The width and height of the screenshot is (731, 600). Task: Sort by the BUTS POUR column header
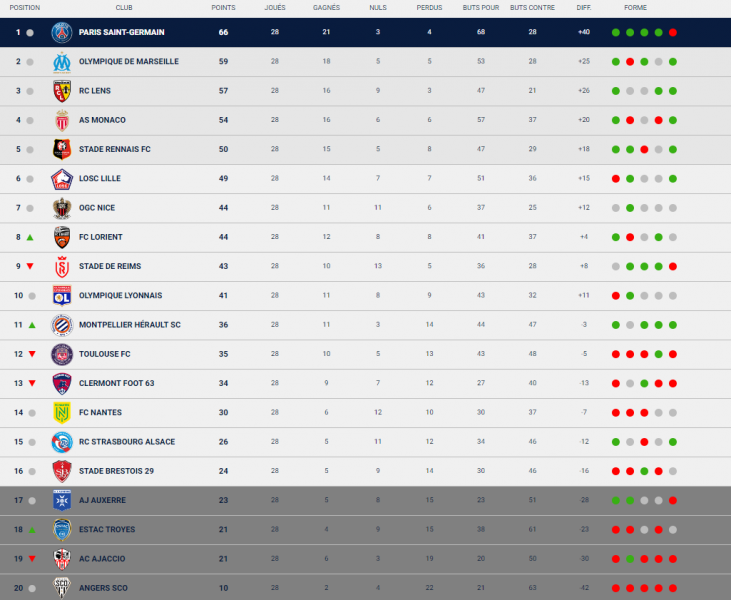coord(481,7)
